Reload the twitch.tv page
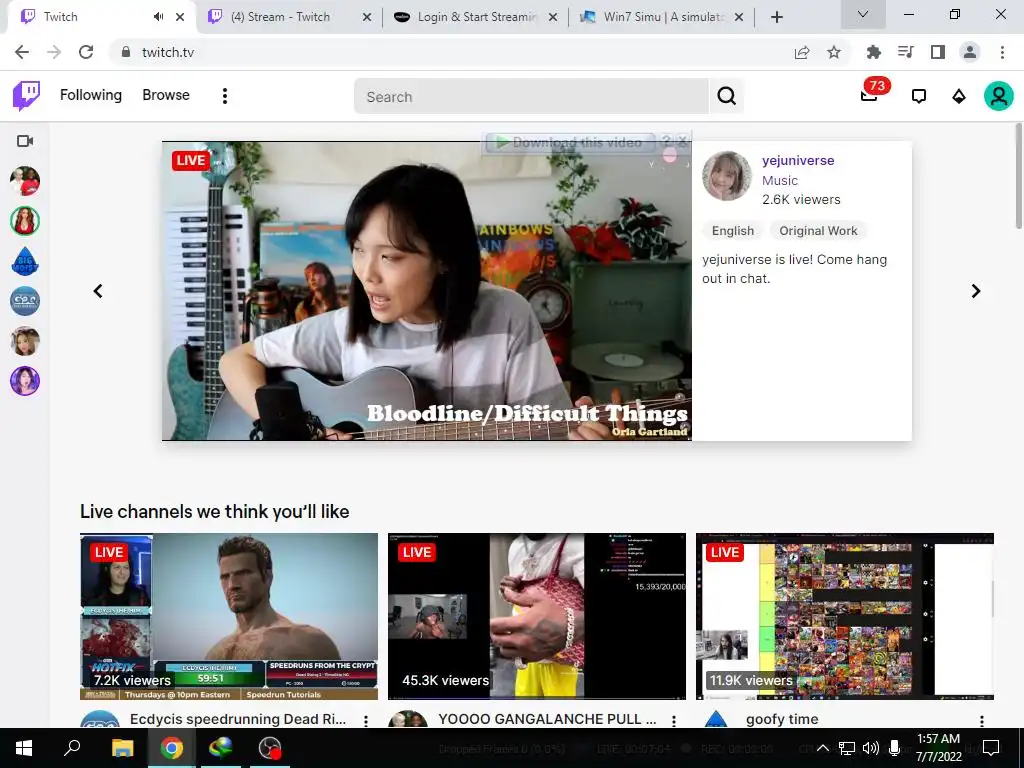The image size is (1024, 768). point(86,52)
